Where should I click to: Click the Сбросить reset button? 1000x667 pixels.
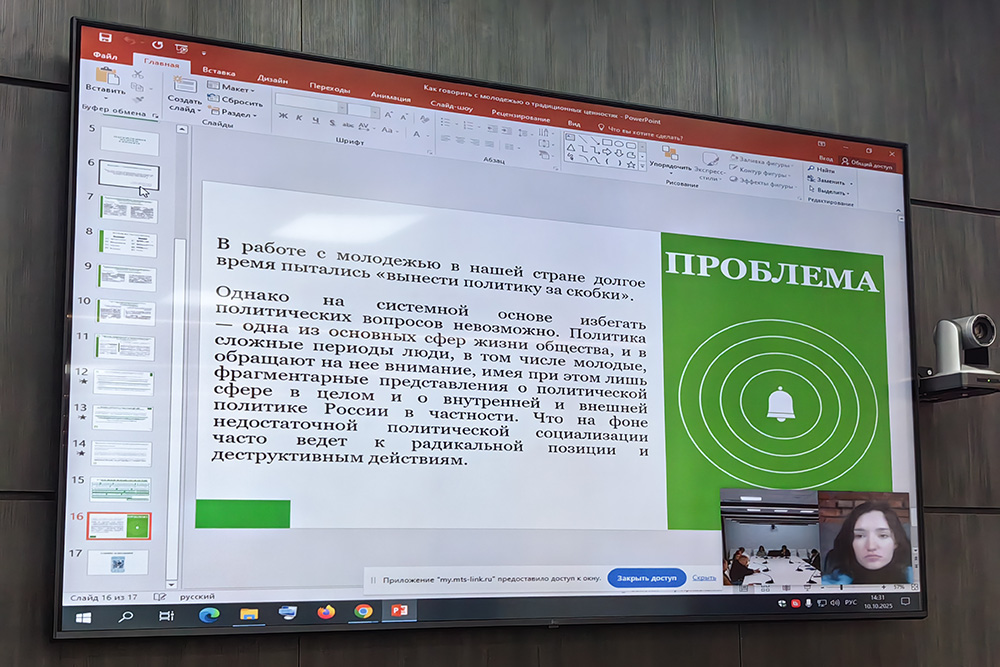pos(236,100)
